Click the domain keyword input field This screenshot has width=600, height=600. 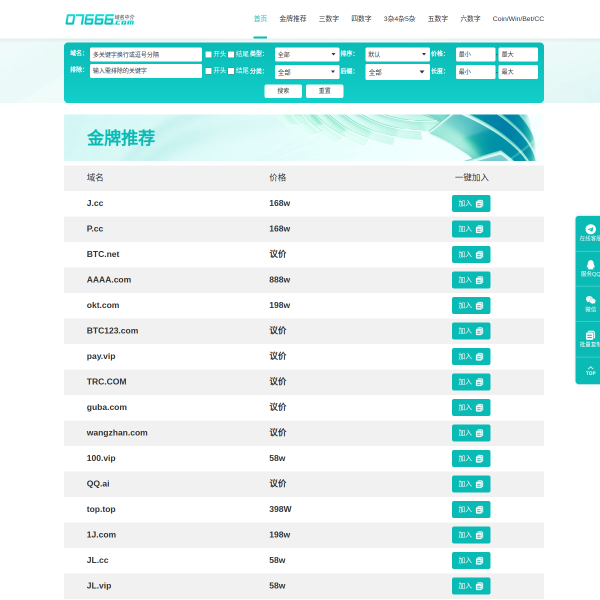tap(146, 54)
